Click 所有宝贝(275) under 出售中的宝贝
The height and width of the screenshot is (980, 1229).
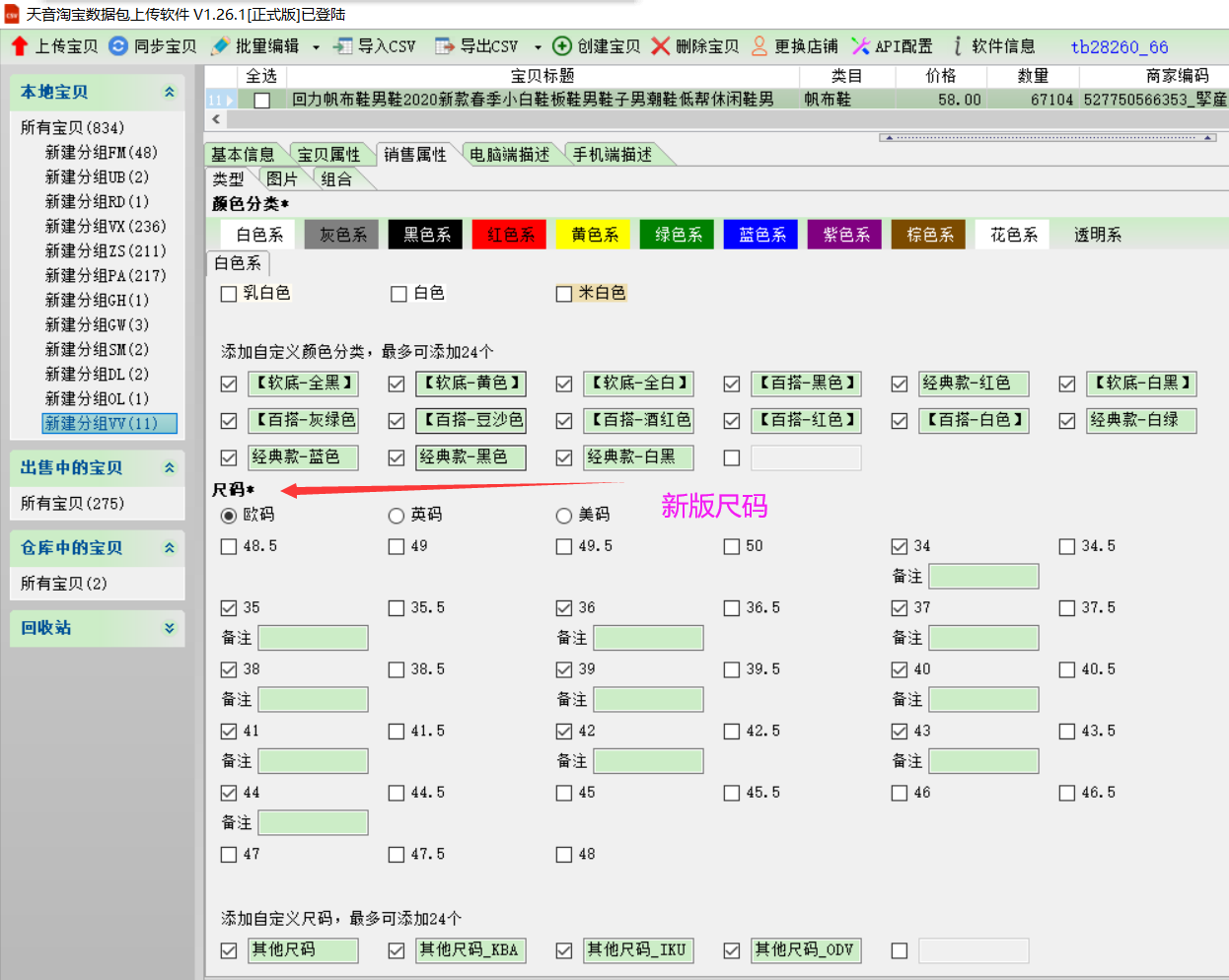pos(72,504)
